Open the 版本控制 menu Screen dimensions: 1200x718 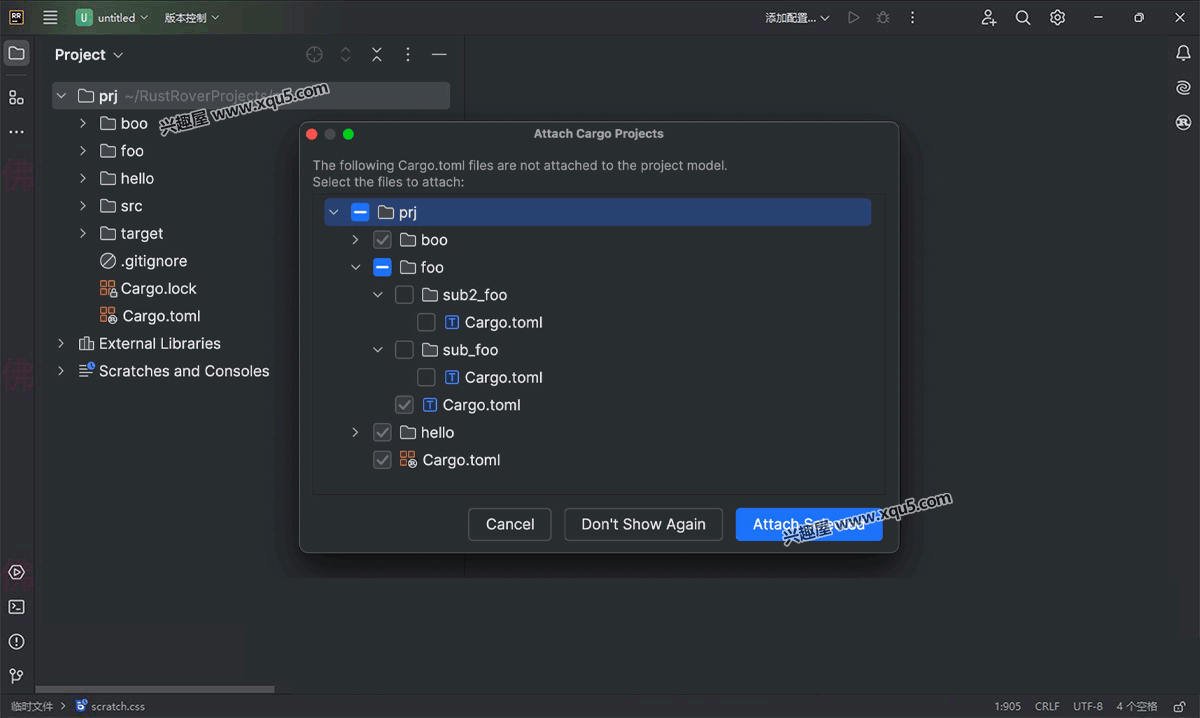(x=192, y=17)
